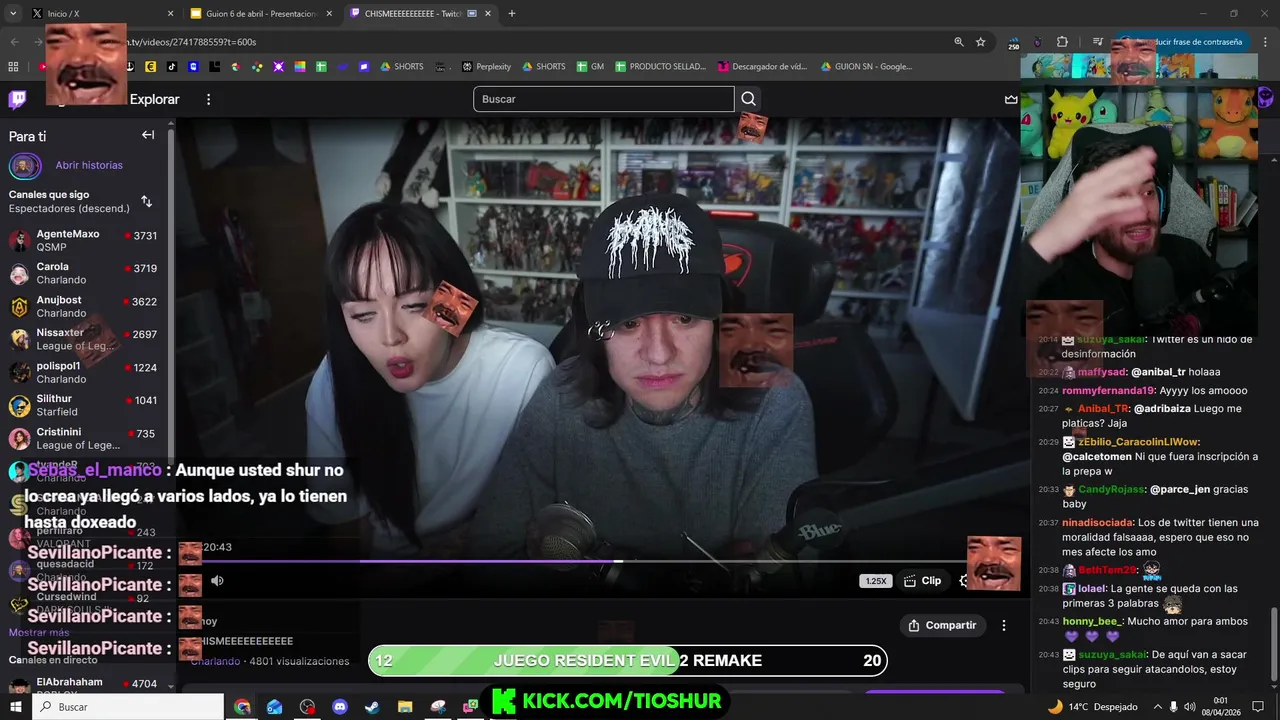Change followed channels sort order

tap(146, 201)
